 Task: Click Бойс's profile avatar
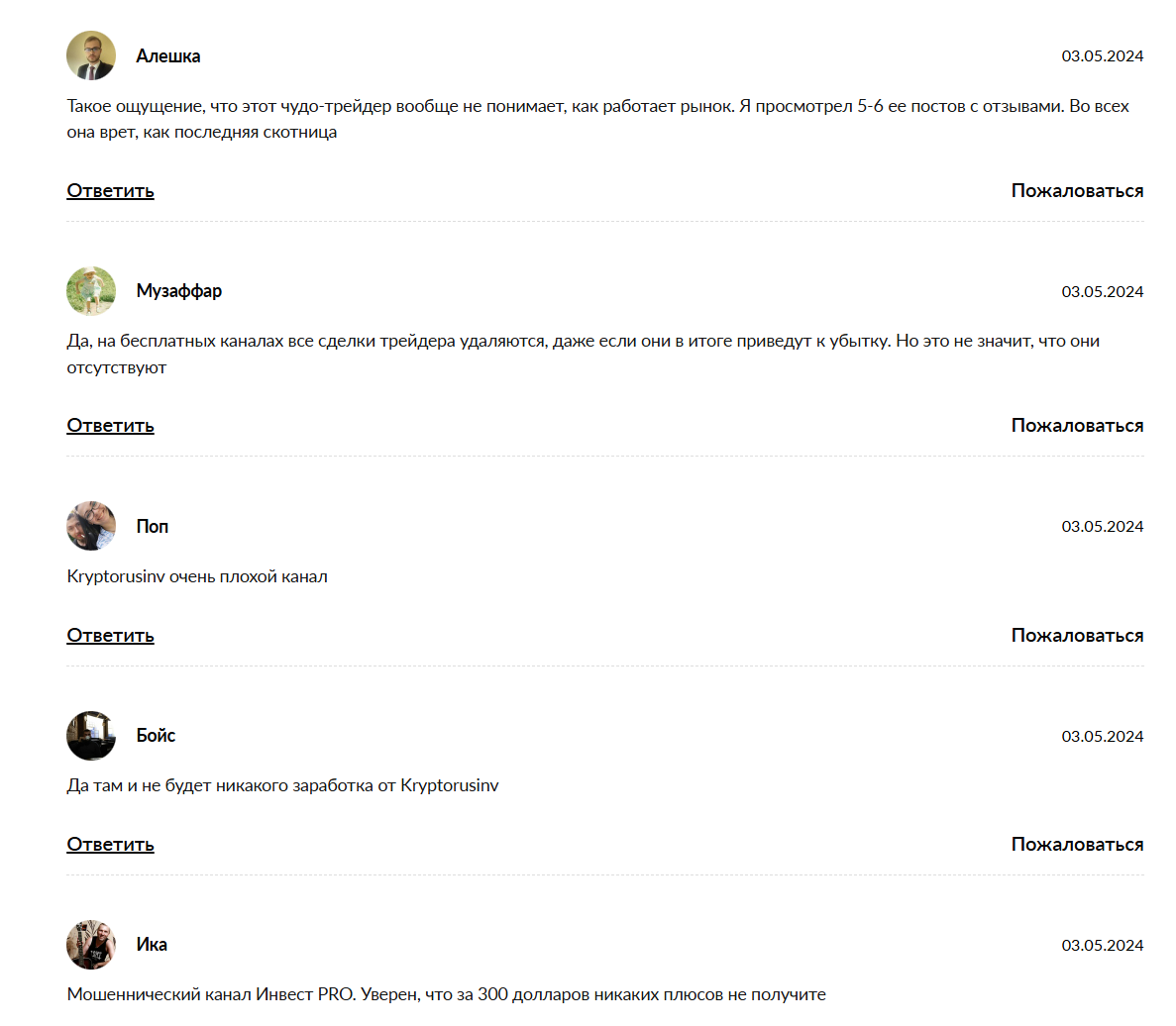click(91, 736)
